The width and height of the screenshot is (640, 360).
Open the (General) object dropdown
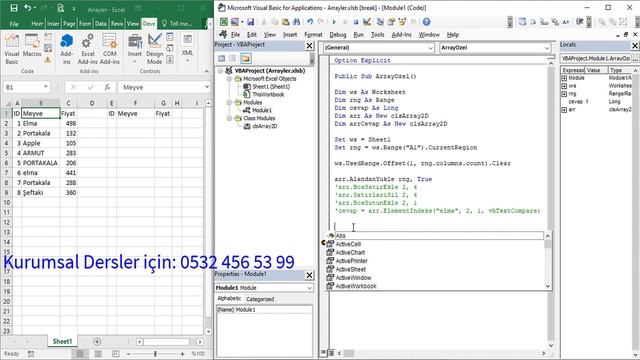coord(430,48)
